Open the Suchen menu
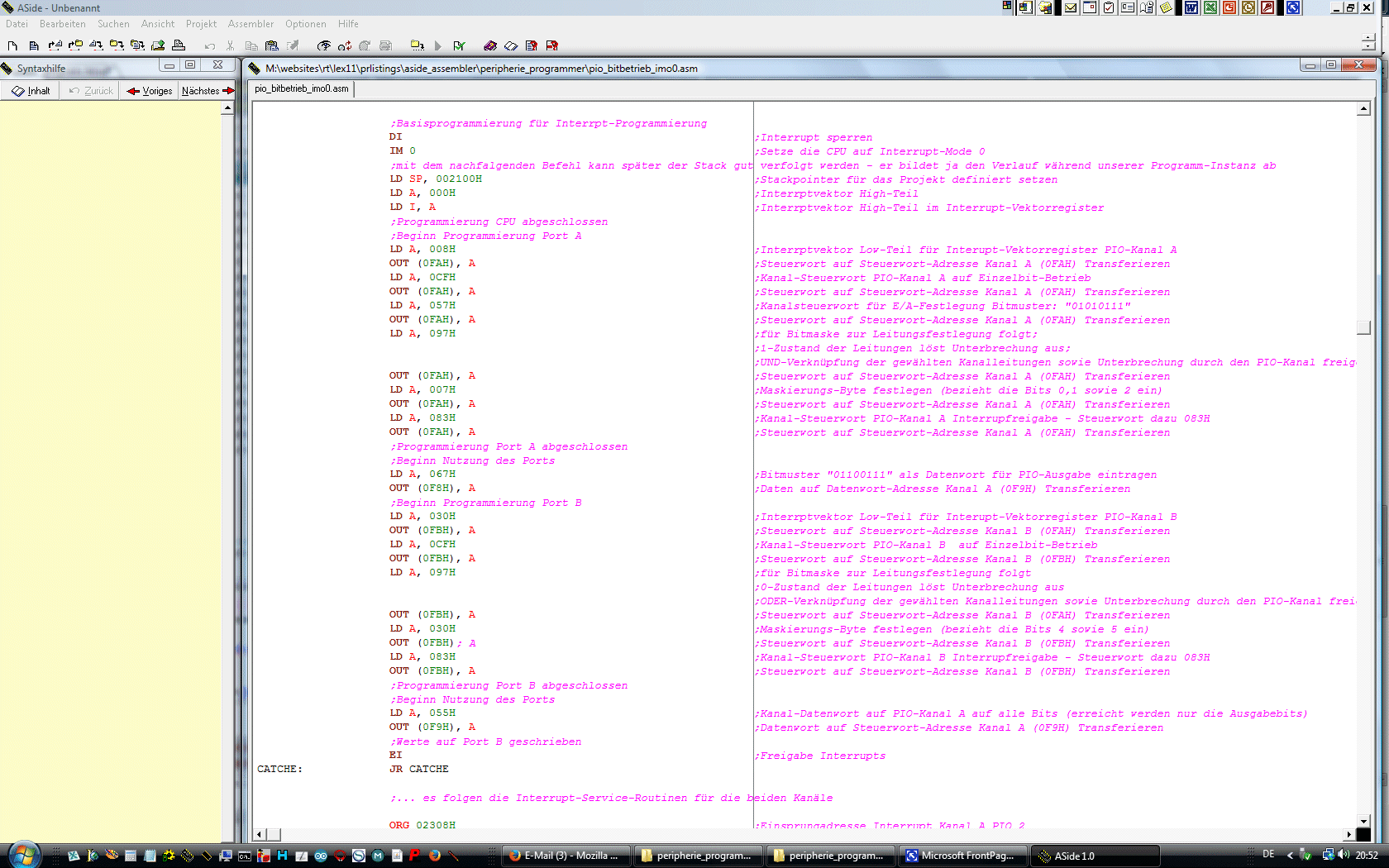 [x=113, y=24]
